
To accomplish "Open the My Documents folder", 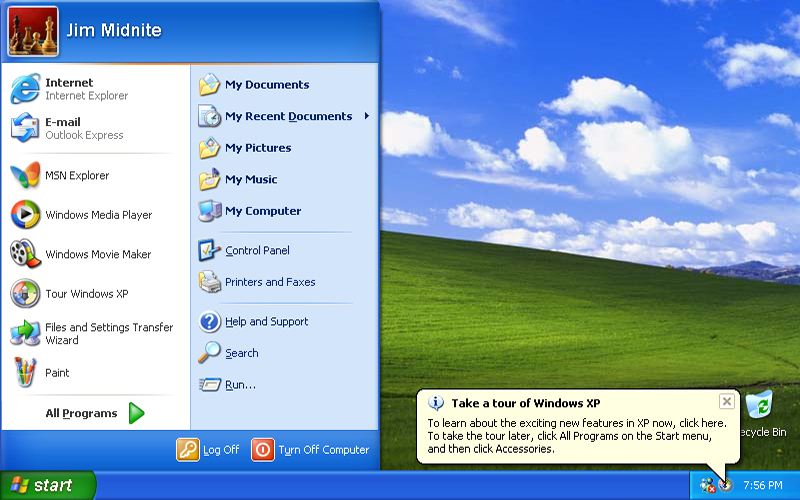I will pyautogui.click(x=266, y=85).
